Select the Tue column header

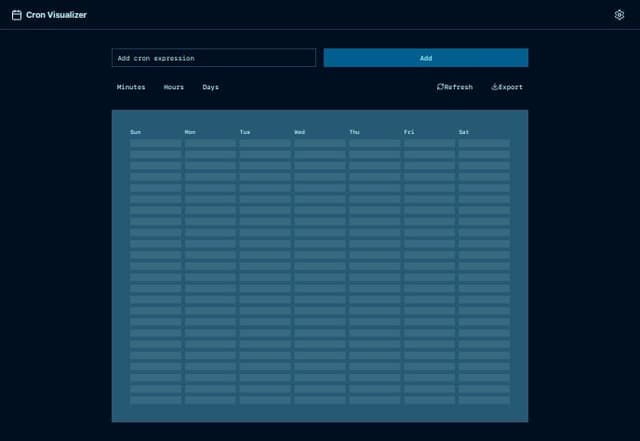[x=245, y=132]
